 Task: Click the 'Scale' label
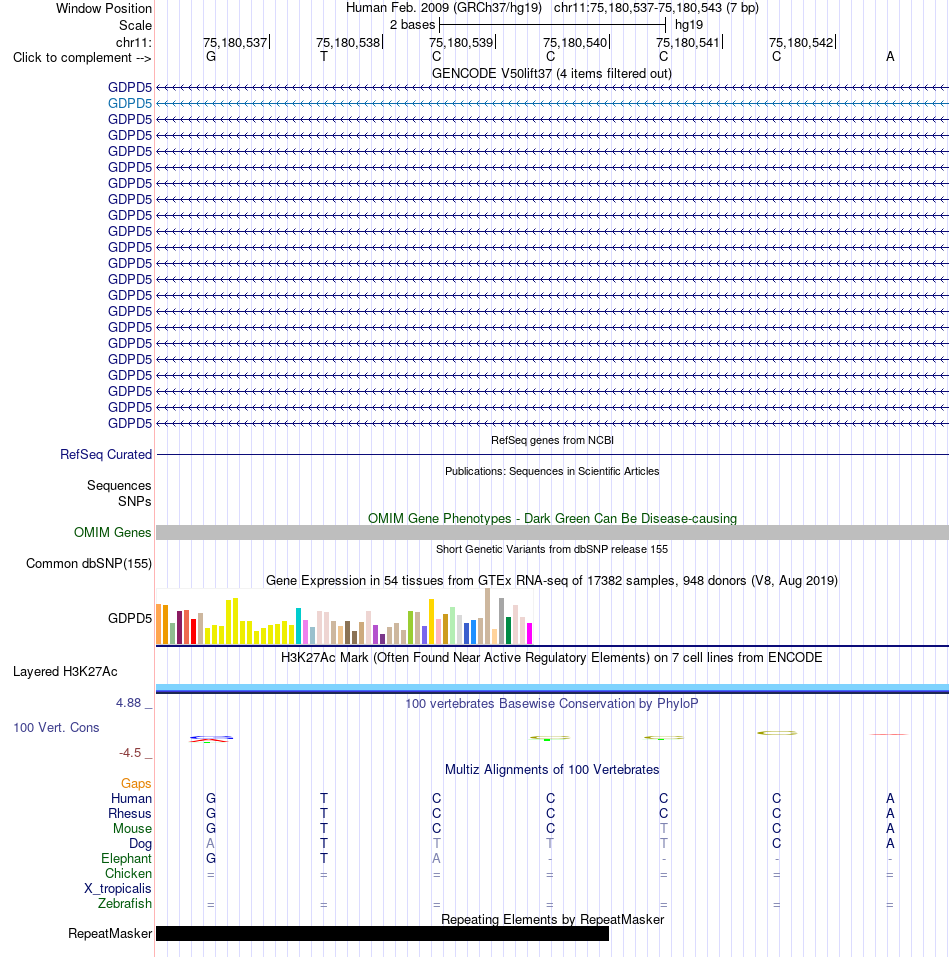coord(135,26)
